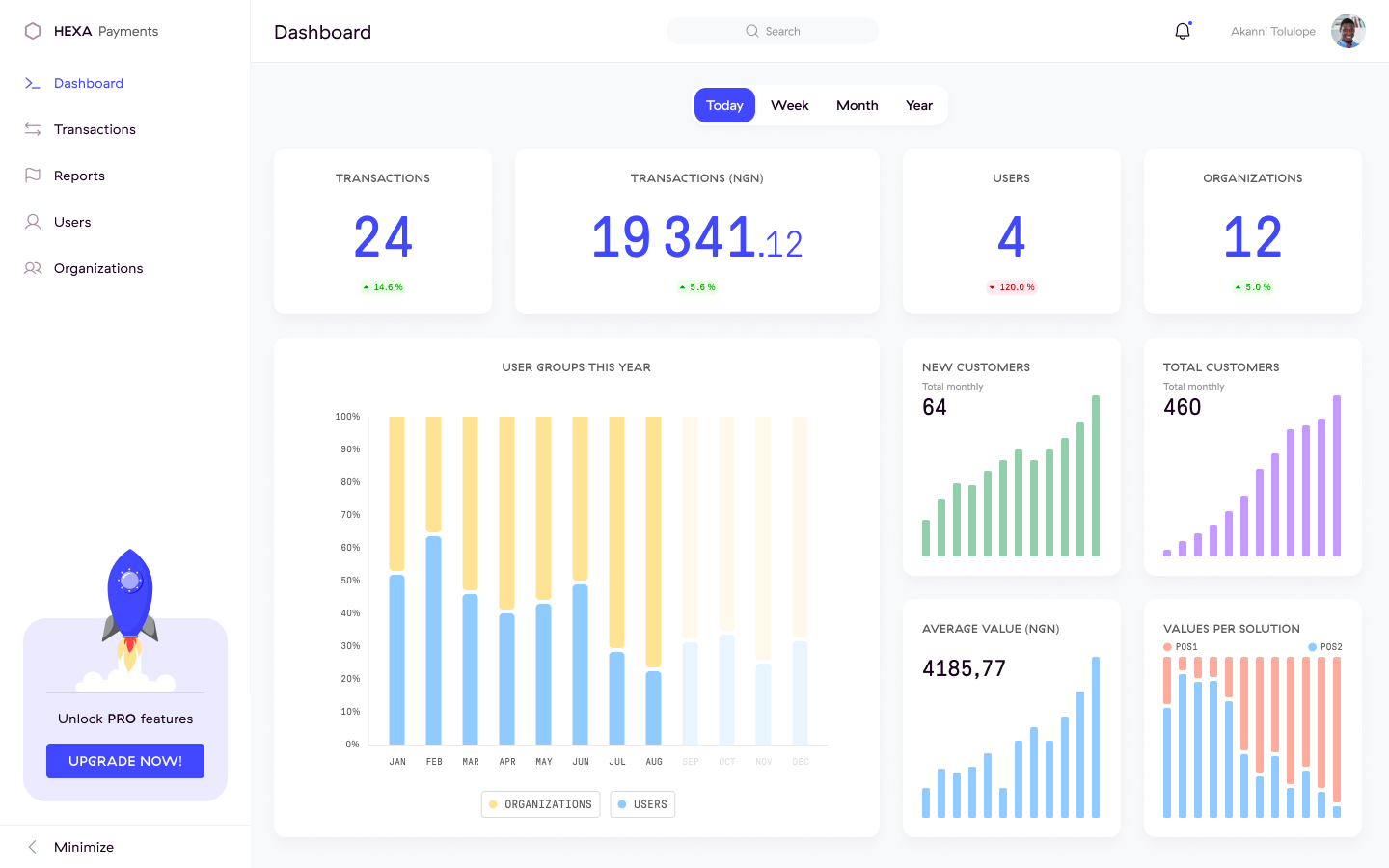Click the Search input field

(x=791, y=31)
